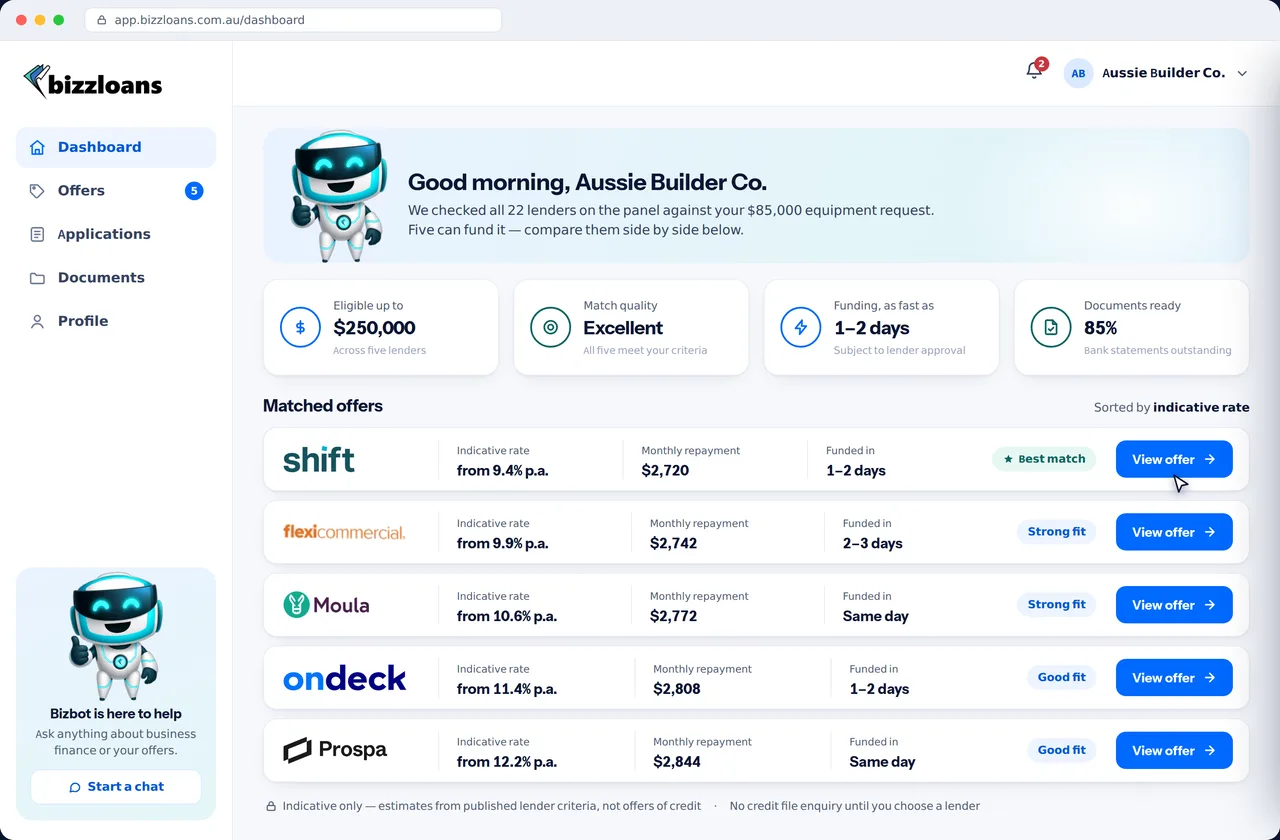Click the 'from 12.2% p.a.' rate
1280x840 pixels.
[507, 762]
